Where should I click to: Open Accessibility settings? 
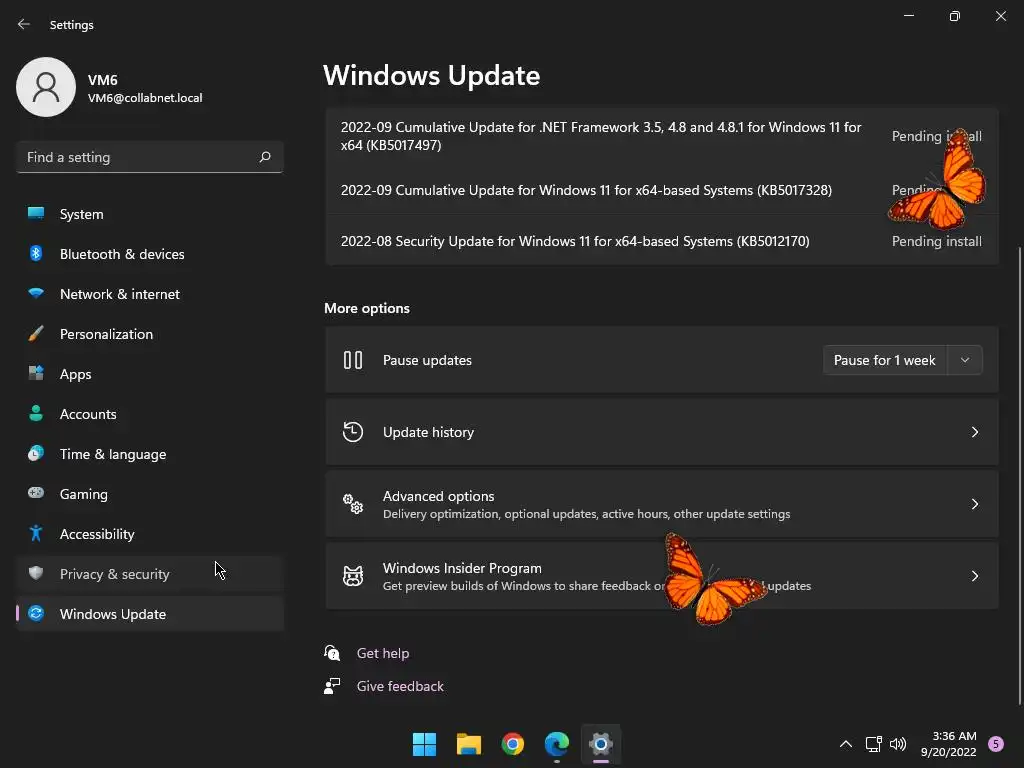click(150, 534)
